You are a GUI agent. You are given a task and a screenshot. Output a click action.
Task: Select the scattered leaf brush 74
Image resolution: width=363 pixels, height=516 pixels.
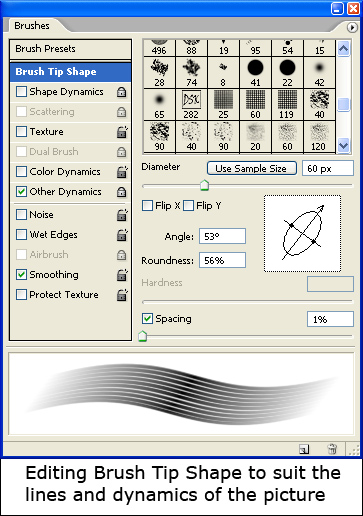(x=191, y=73)
